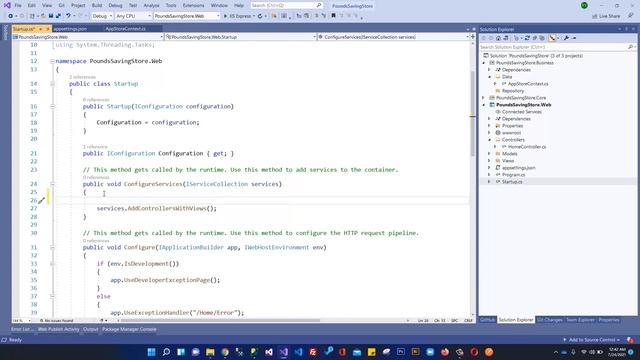Switch to the AppStoreContext.cs tab
Screen dimensions: 640x360
click(x=125, y=29)
